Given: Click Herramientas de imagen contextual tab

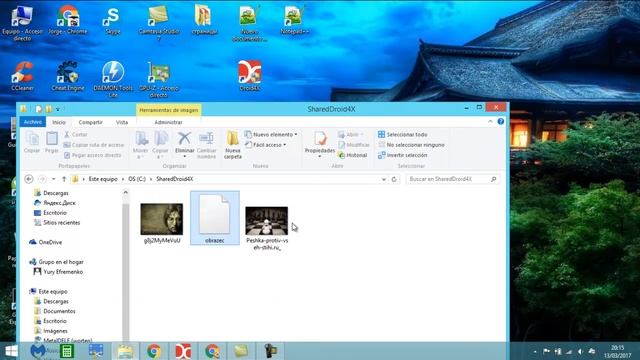Looking at the screenshot, I should click(169, 110).
